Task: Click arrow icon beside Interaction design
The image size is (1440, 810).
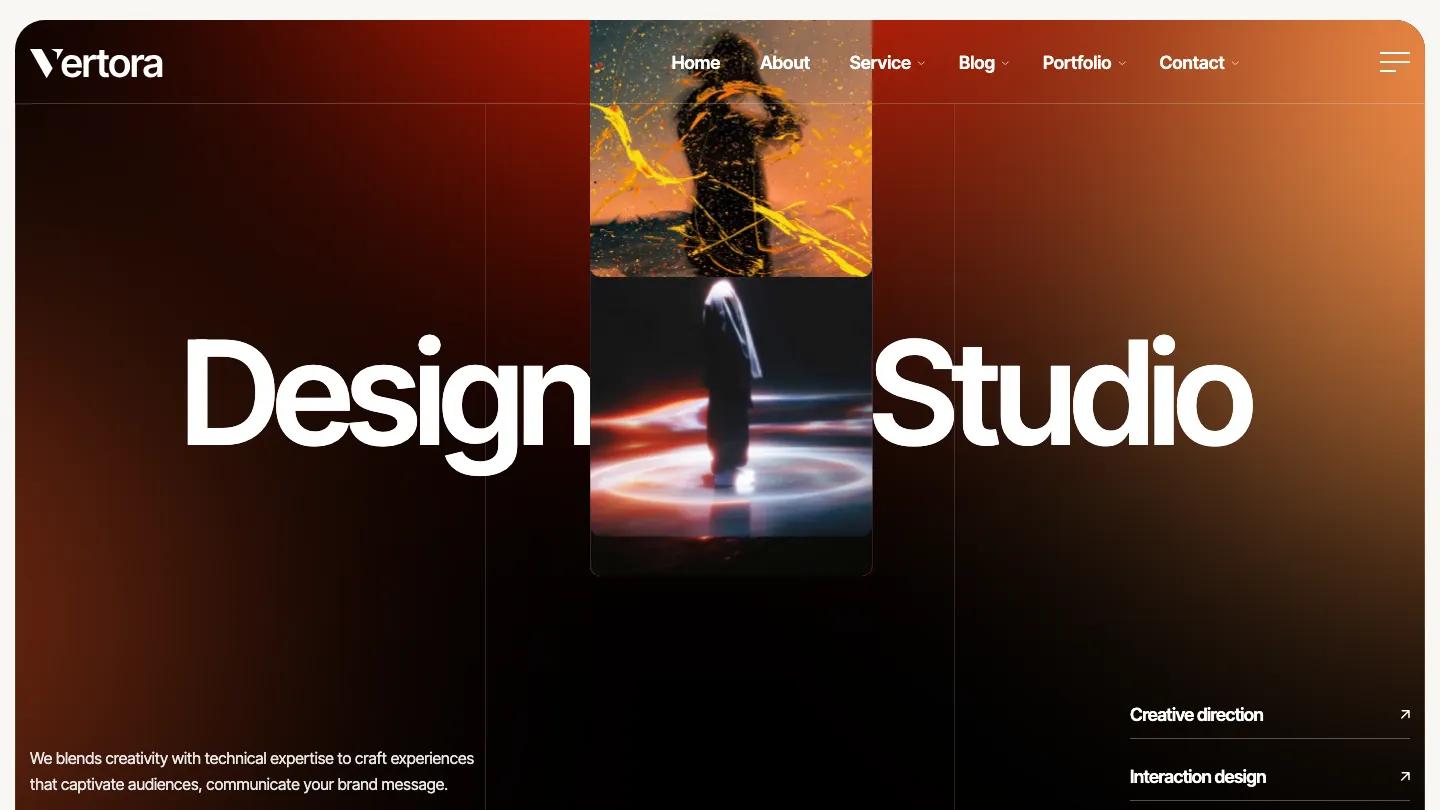Action: coord(1405,776)
